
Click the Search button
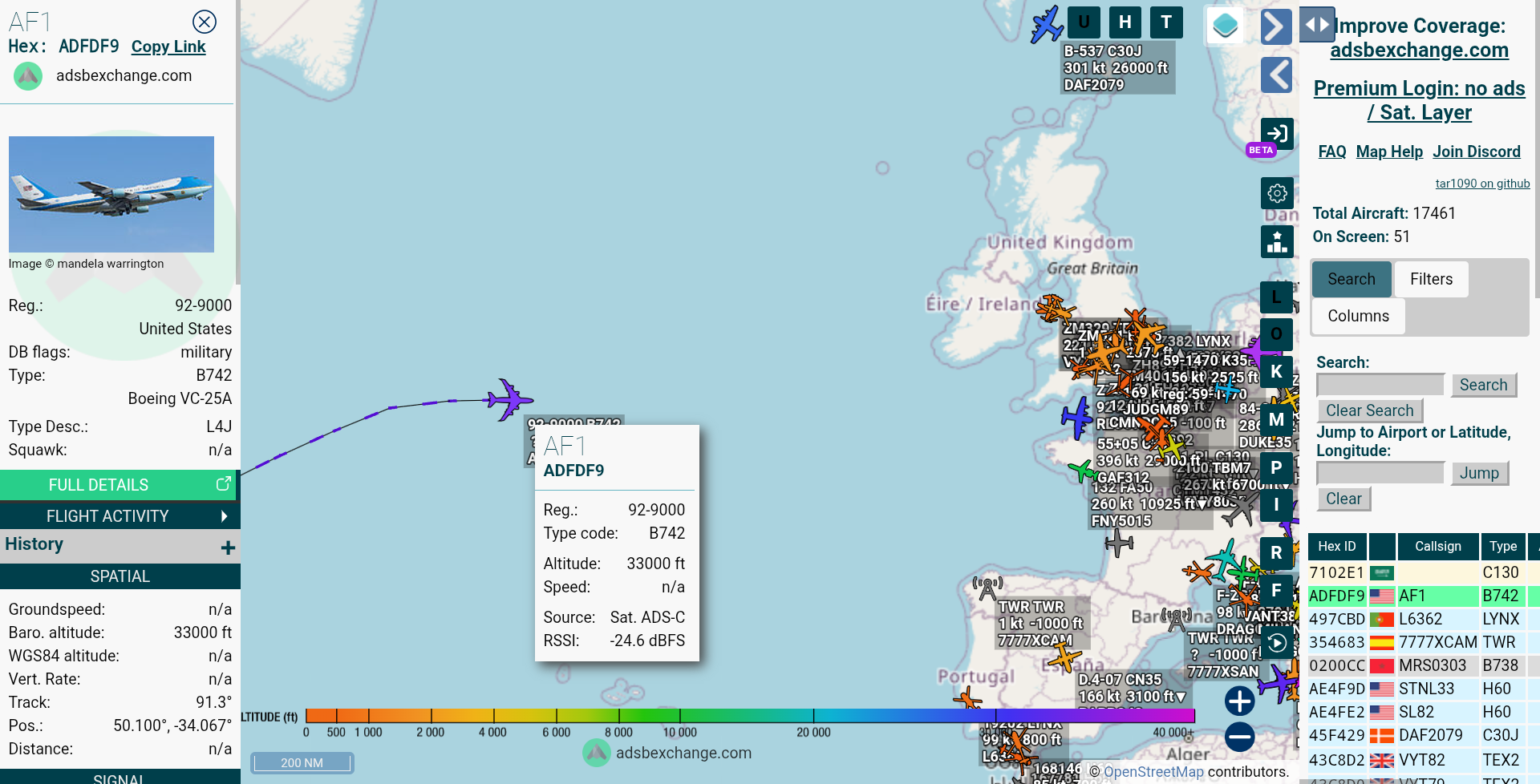(1483, 385)
